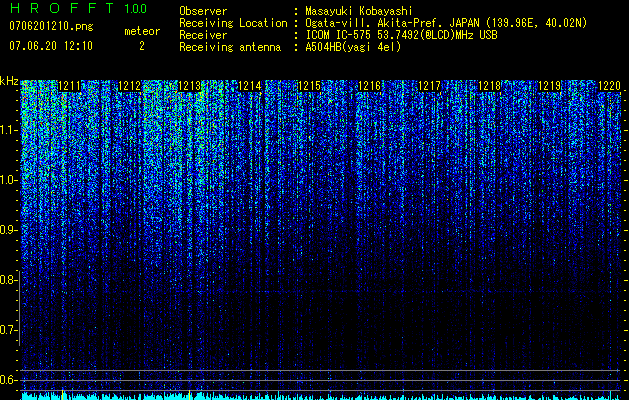Viewport: 629px width, 400px height.
Task: Click the 1212 time marker
Action: pos(130,86)
